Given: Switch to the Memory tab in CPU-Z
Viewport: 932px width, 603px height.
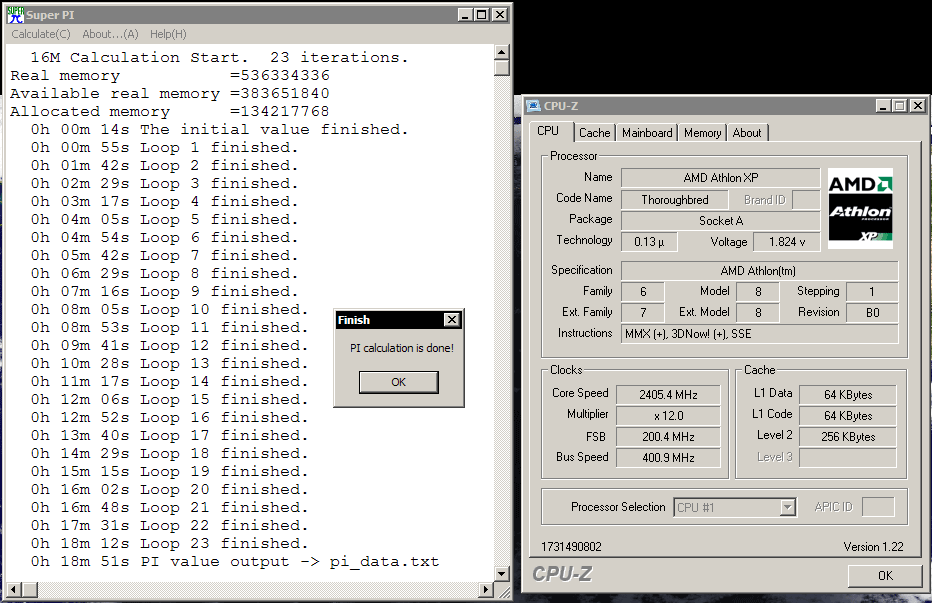Looking at the screenshot, I should click(702, 133).
